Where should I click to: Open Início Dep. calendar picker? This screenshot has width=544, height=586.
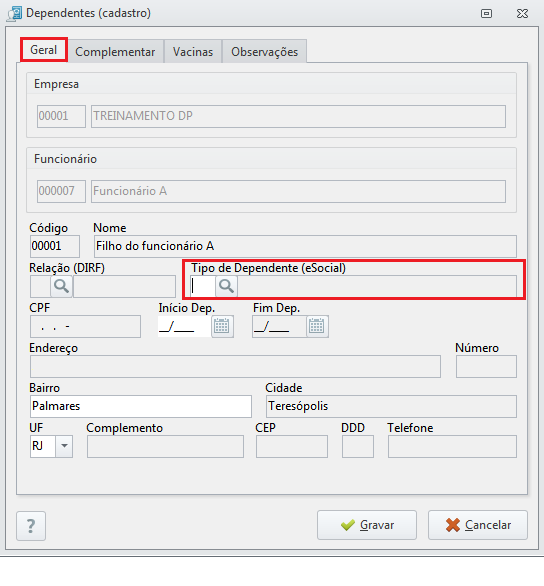coord(222,326)
